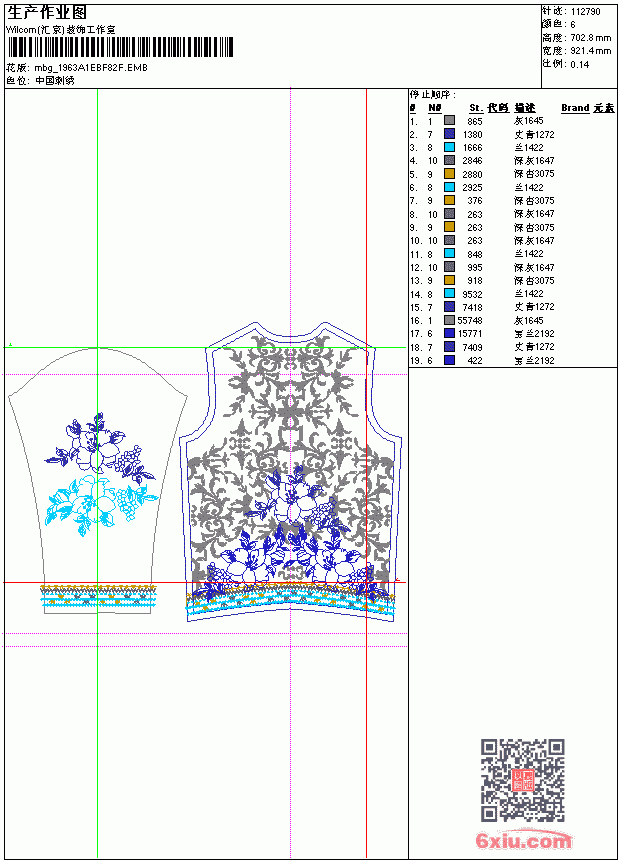Click the dark blue swatch in row 17
This screenshot has height=860, width=620.
[449, 333]
